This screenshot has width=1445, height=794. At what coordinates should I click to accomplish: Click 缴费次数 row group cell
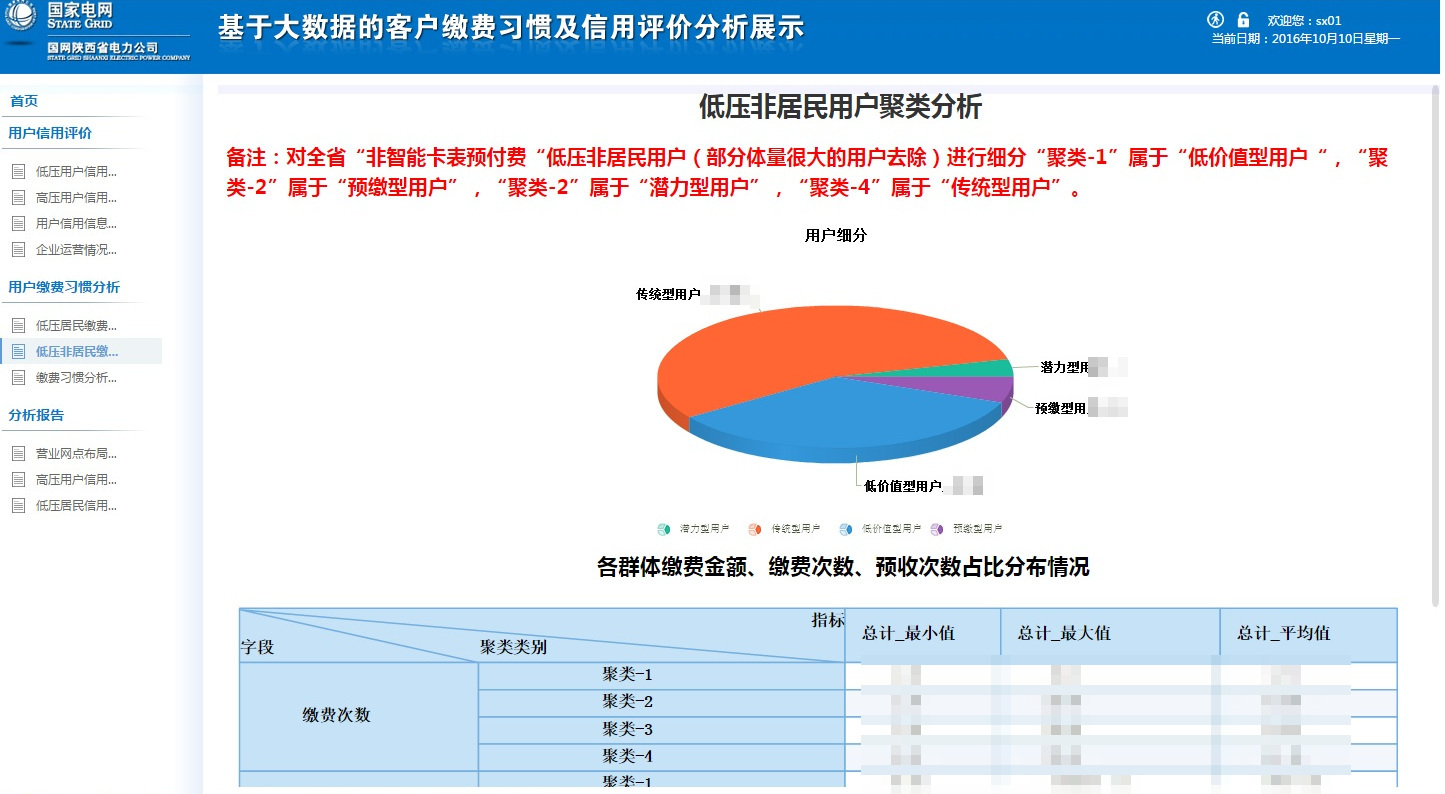click(359, 716)
